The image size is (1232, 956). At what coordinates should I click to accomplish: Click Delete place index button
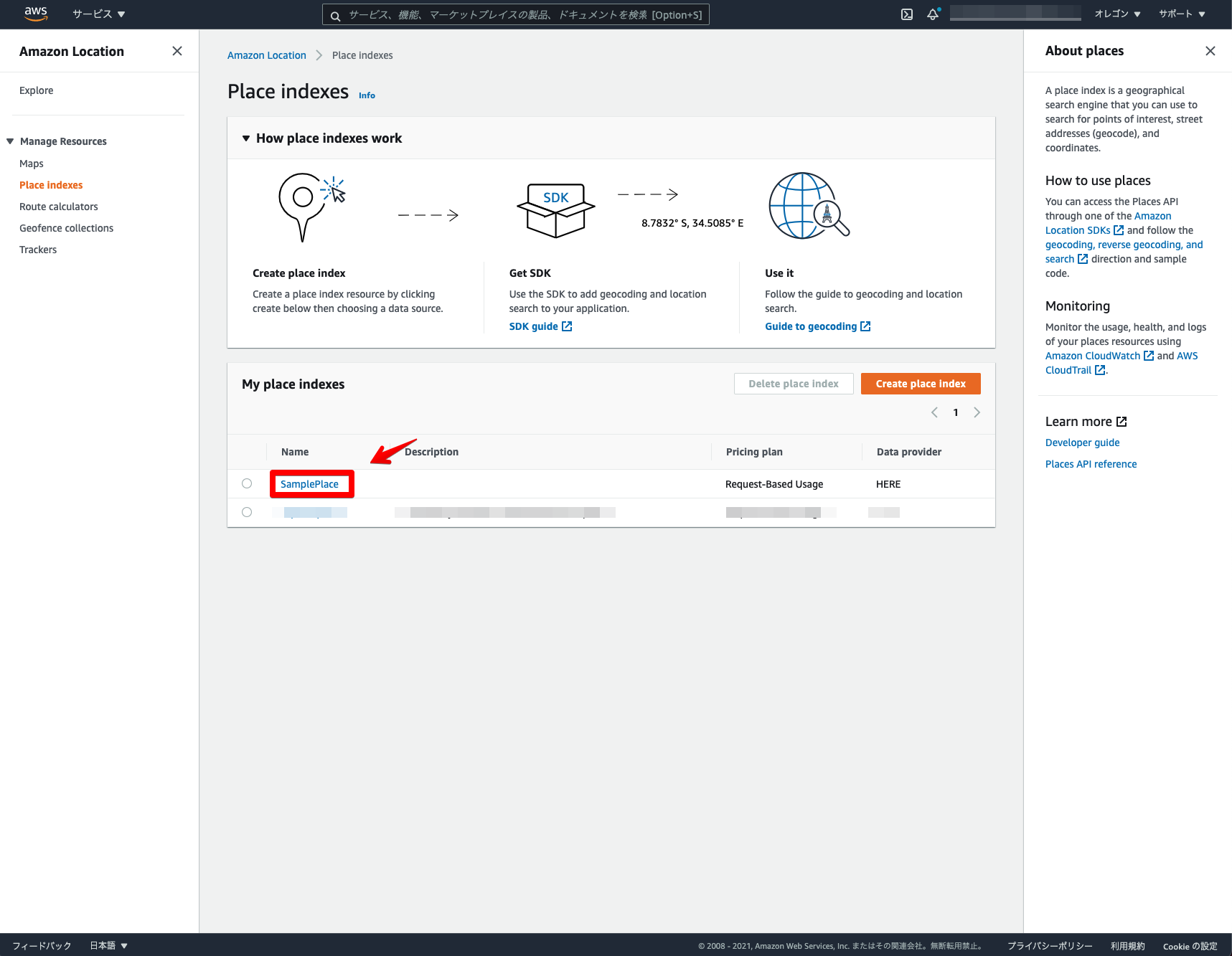(x=794, y=384)
